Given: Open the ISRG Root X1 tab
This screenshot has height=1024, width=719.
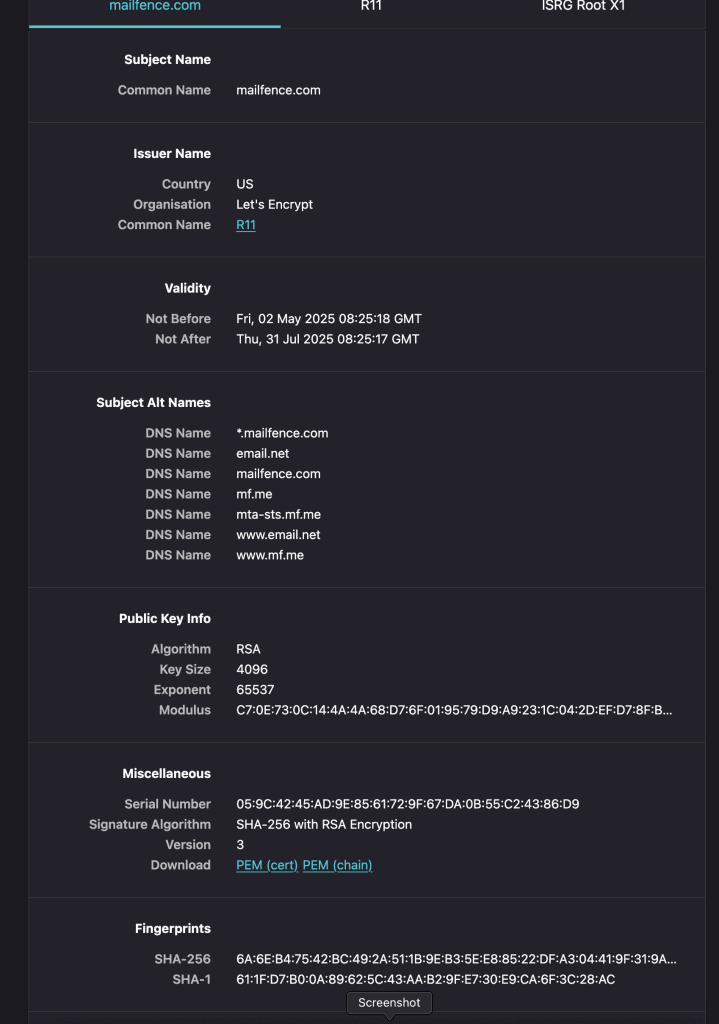Looking at the screenshot, I should coord(583,7).
